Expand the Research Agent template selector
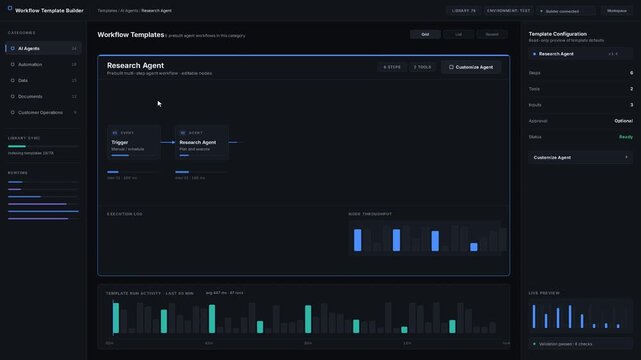 [x=580, y=54]
